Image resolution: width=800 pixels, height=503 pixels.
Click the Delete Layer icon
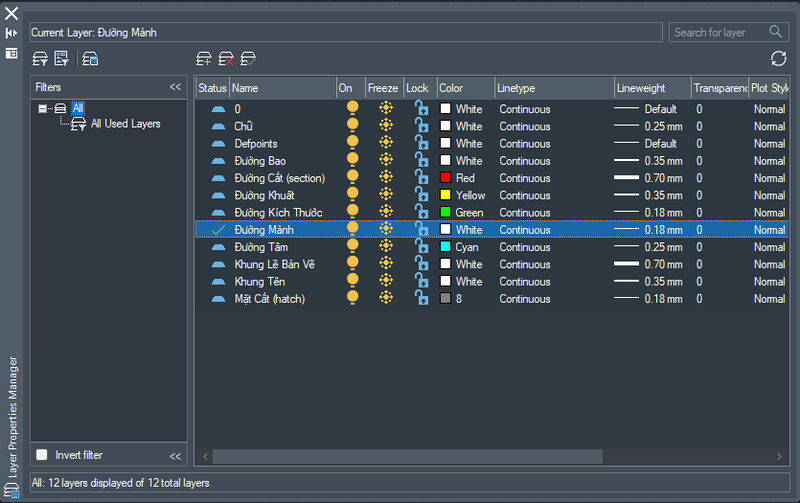[226, 59]
